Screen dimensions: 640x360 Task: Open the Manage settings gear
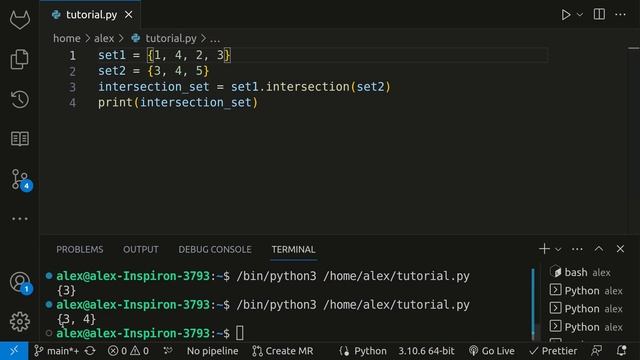click(x=20, y=322)
